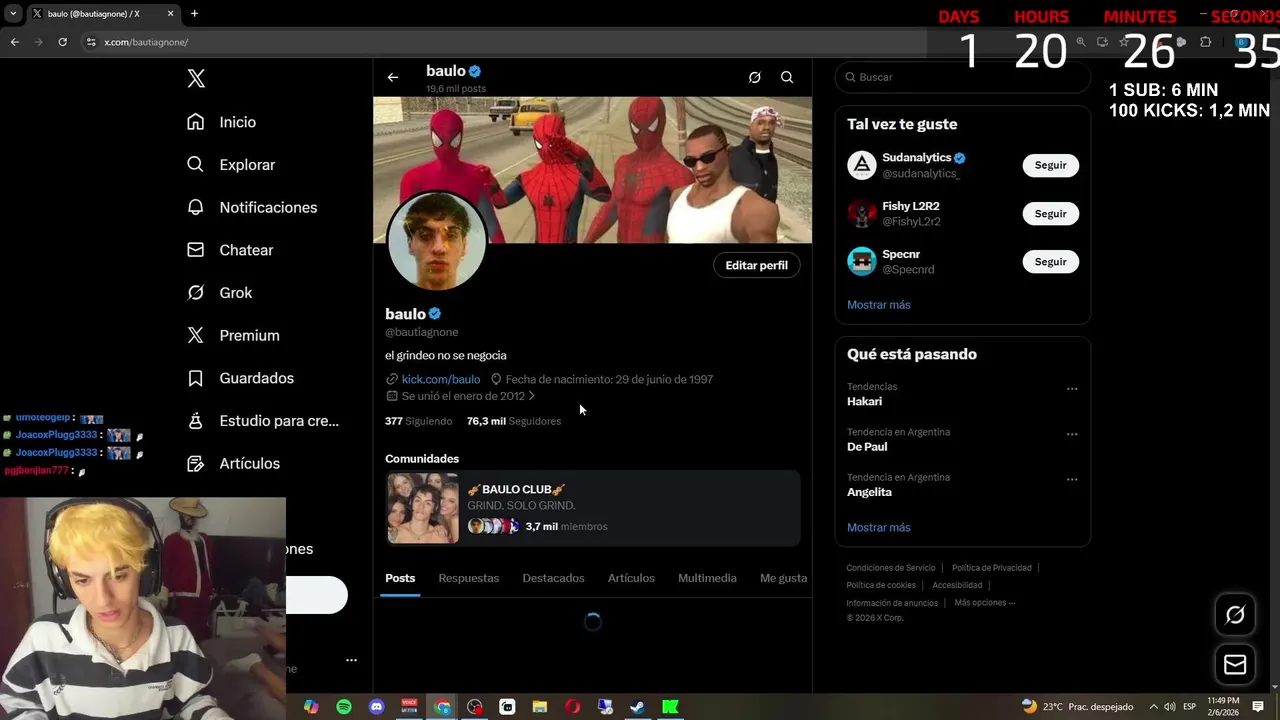
Task: Open a new browser tab
Action: [x=194, y=14]
